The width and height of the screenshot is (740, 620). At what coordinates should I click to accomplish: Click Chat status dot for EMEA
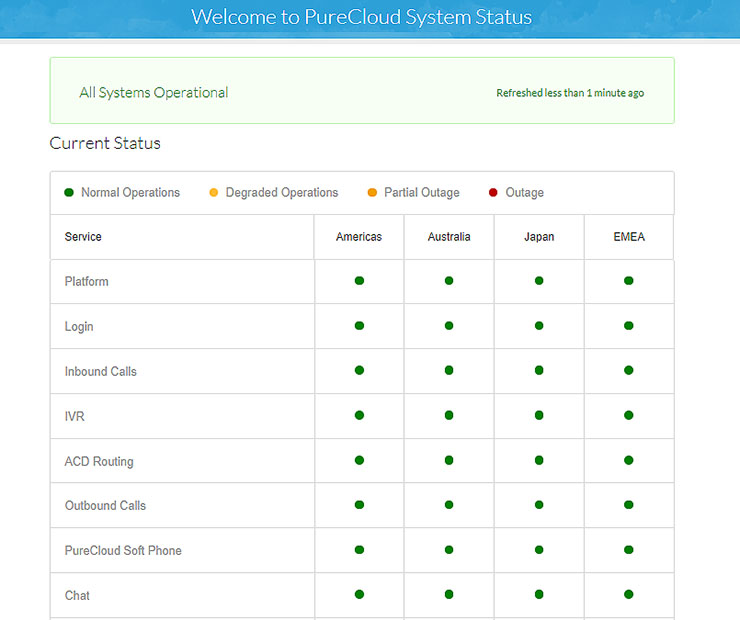pyautogui.click(x=629, y=595)
